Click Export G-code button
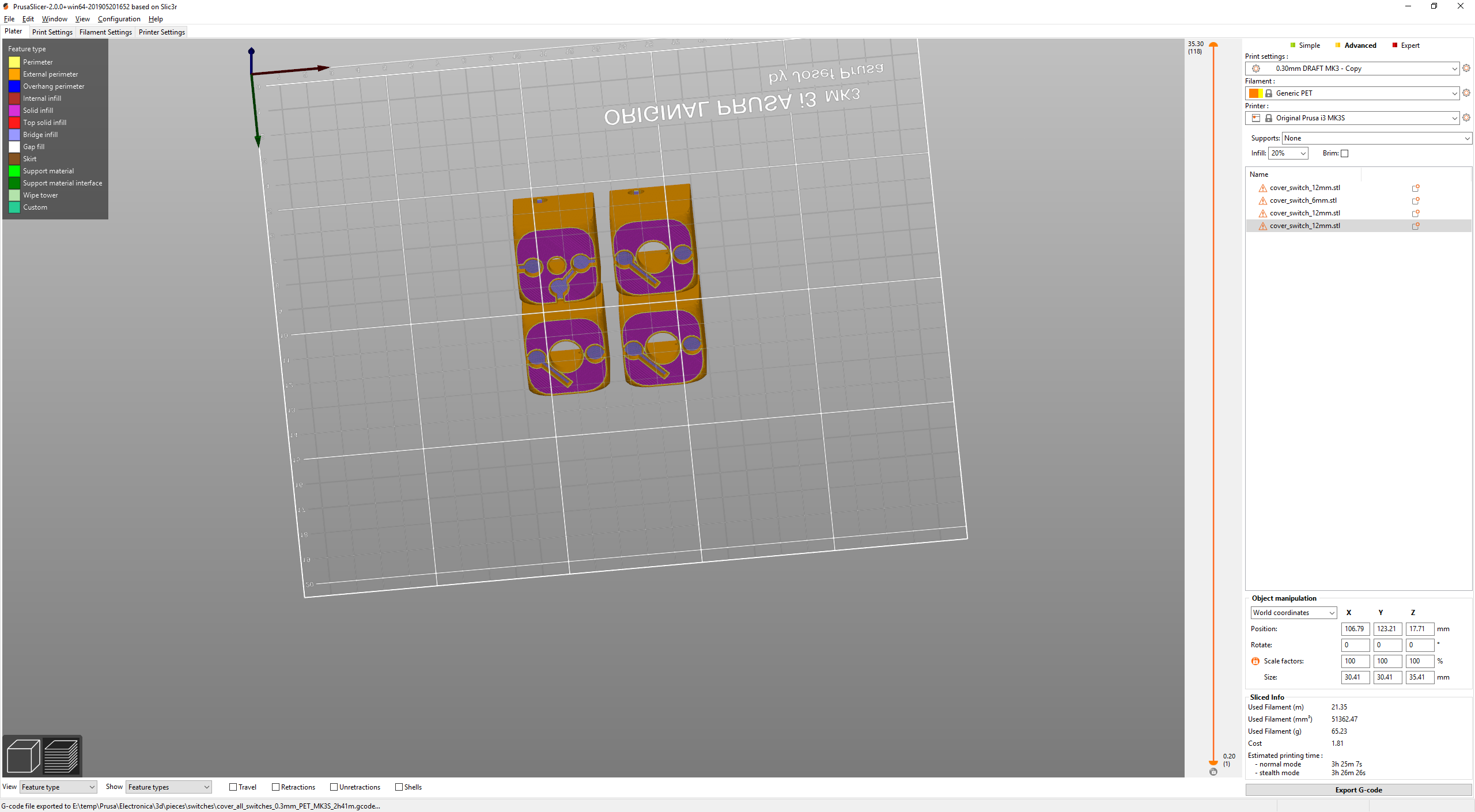The image size is (1475, 812). click(x=1359, y=790)
